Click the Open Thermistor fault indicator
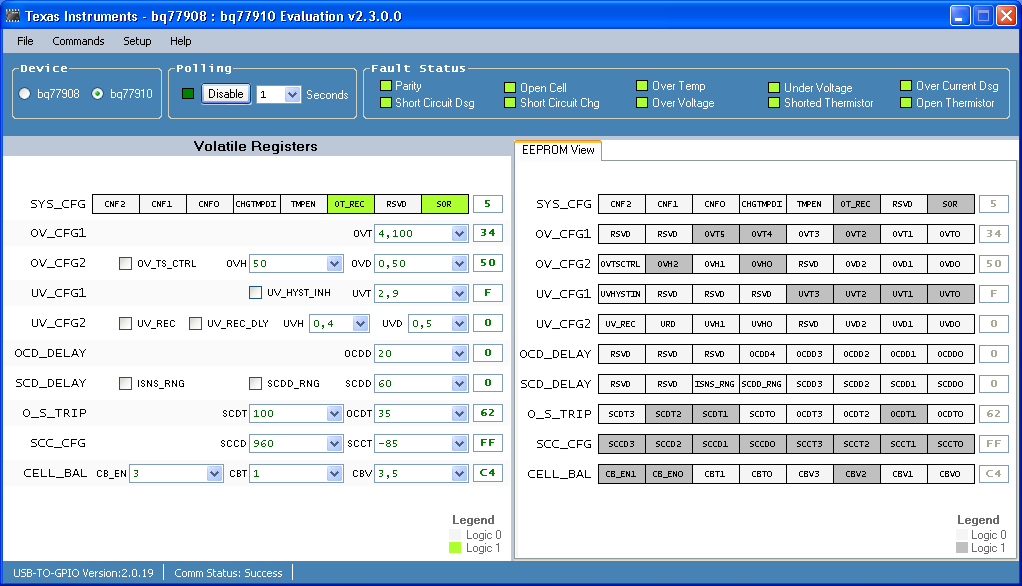 coord(905,102)
